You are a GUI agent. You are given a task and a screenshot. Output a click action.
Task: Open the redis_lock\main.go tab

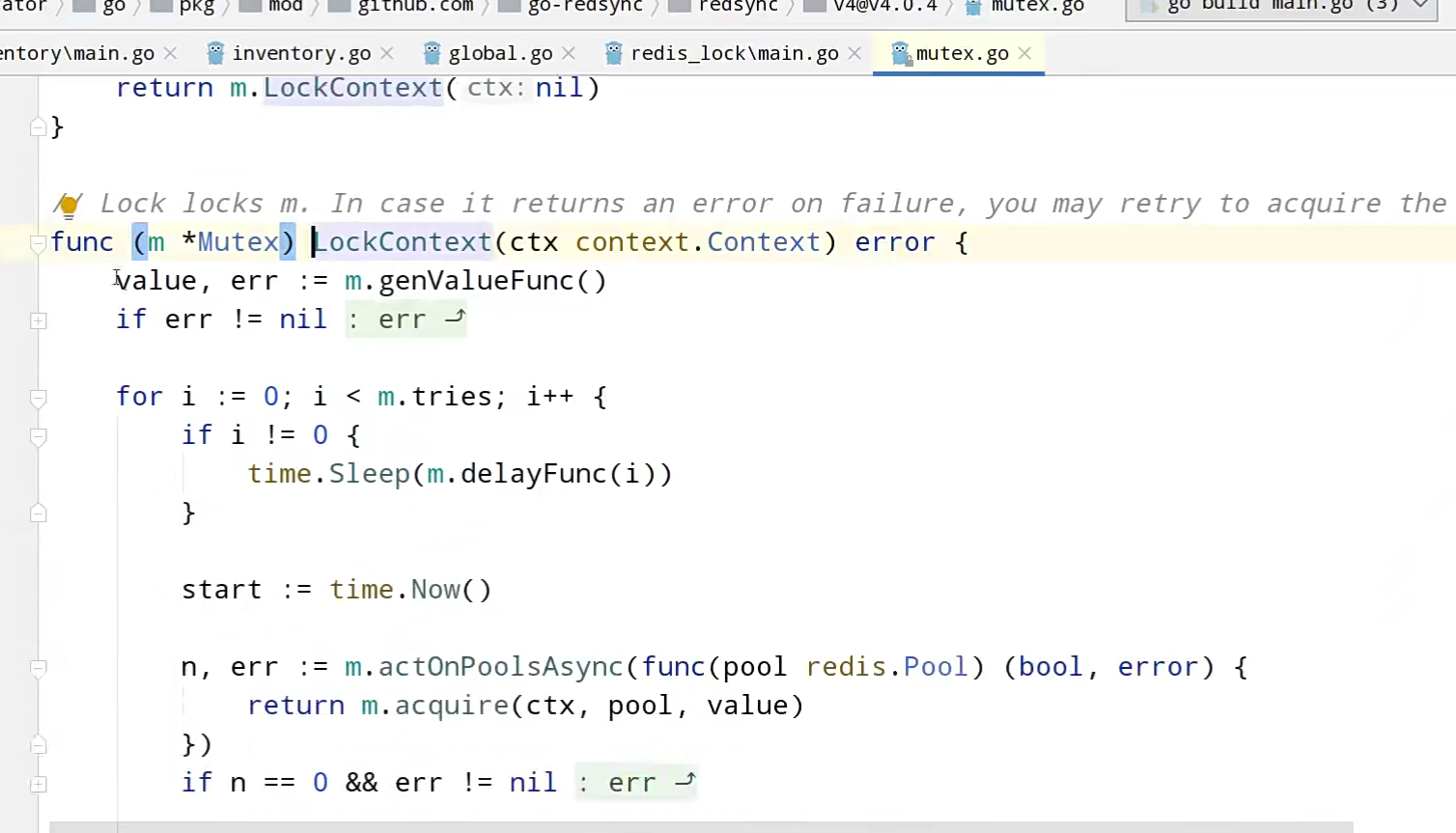(734, 54)
